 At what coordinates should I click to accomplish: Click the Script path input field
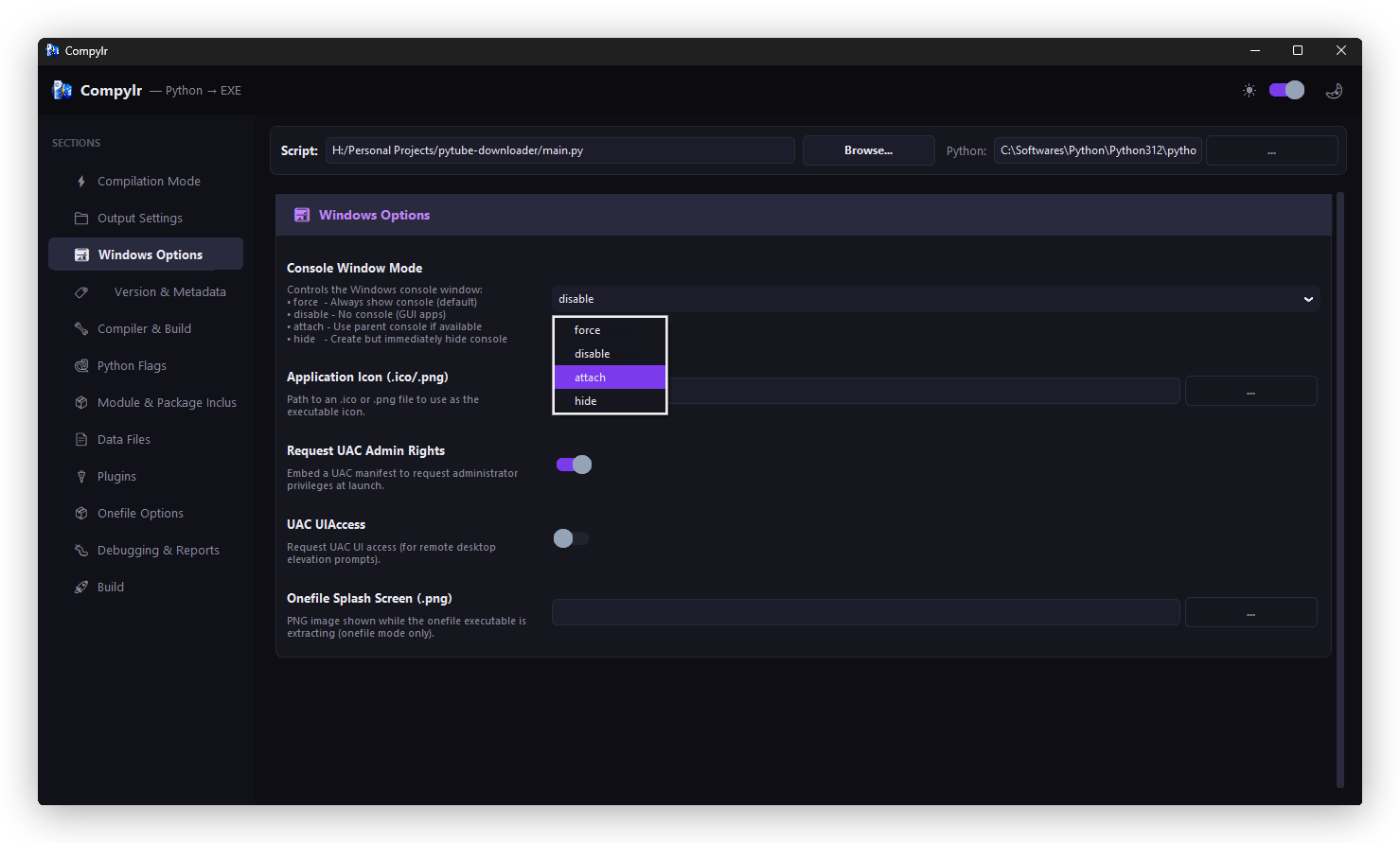[560, 150]
